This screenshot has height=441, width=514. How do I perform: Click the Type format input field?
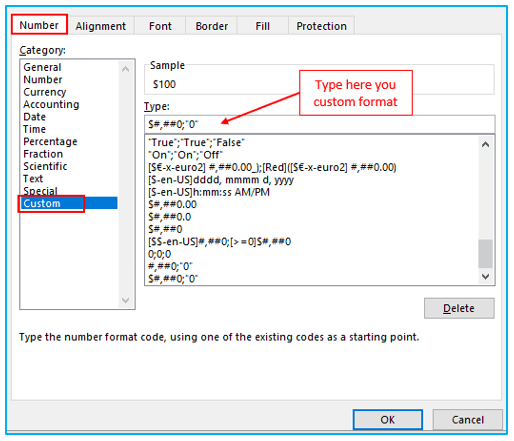(319, 124)
